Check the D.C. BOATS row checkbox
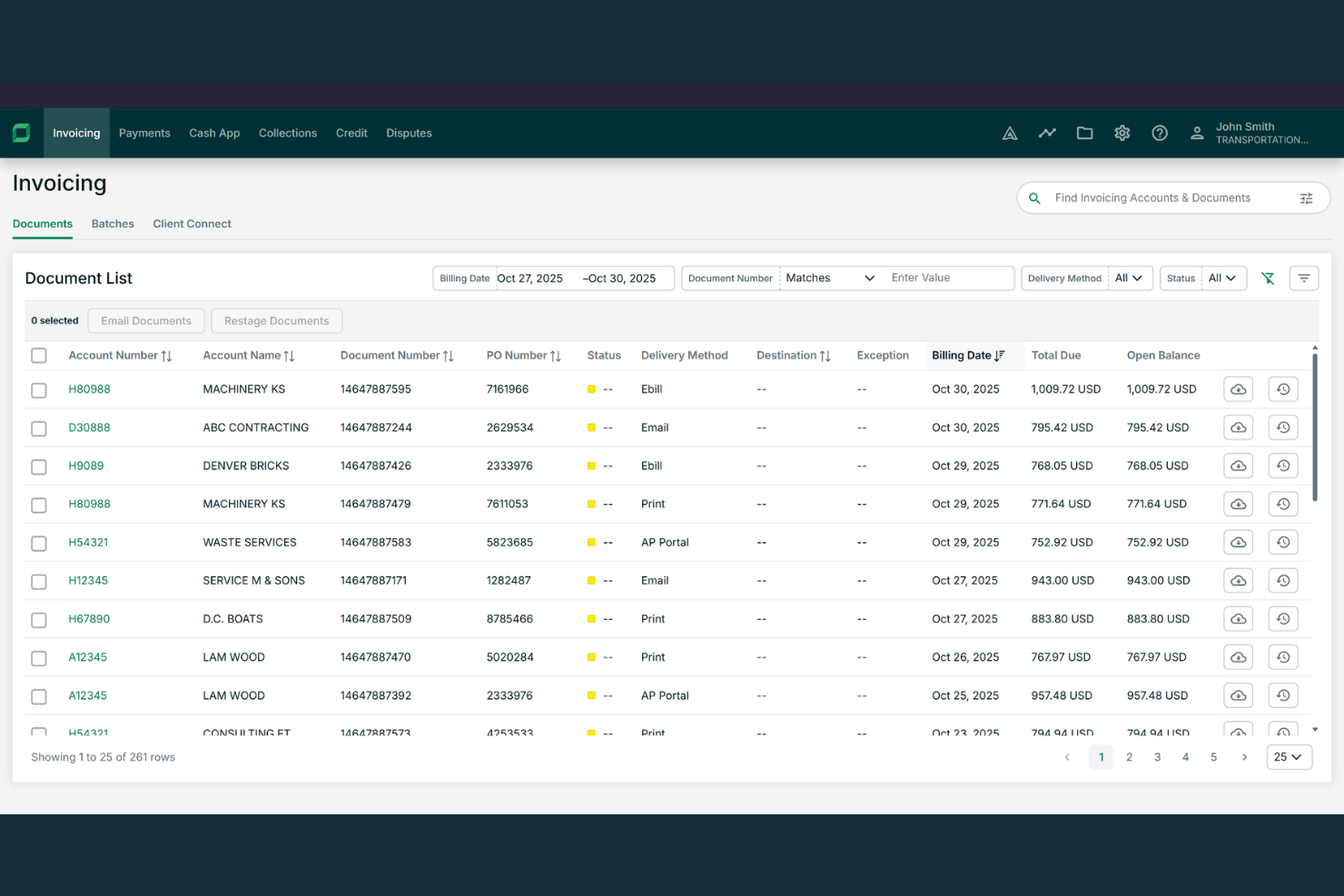This screenshot has width=1344, height=896. [x=39, y=620]
